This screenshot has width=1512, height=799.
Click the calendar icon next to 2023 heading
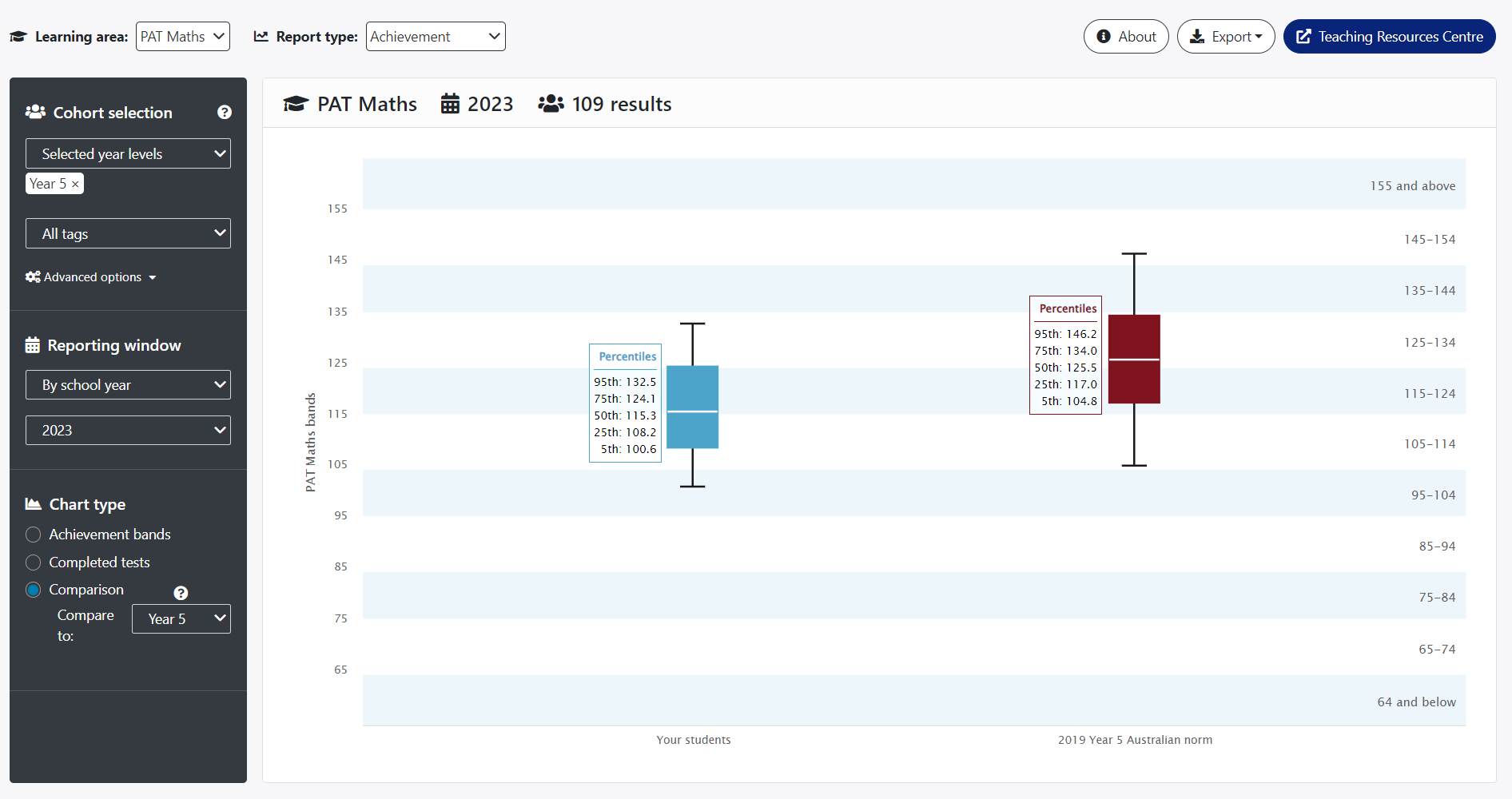[x=450, y=105]
